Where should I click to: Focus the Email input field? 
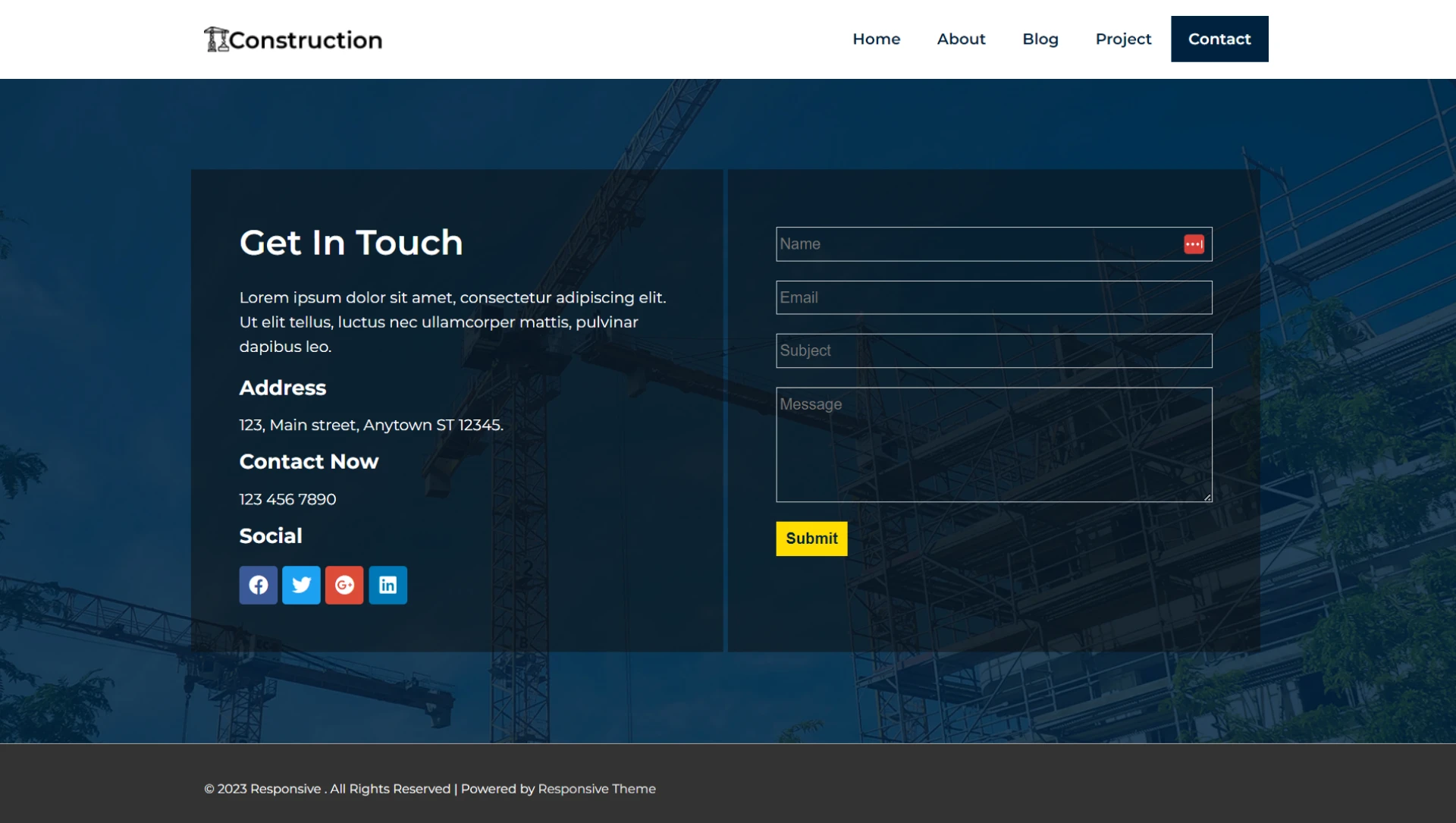pyautogui.click(x=993, y=297)
